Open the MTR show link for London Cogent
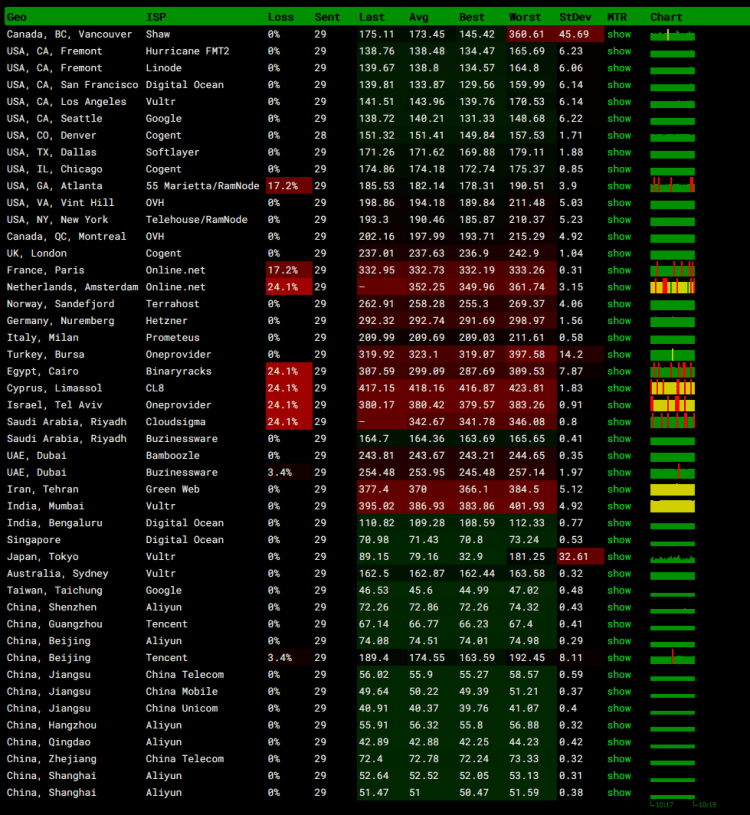Screen dimensions: 750x815 (619, 253)
